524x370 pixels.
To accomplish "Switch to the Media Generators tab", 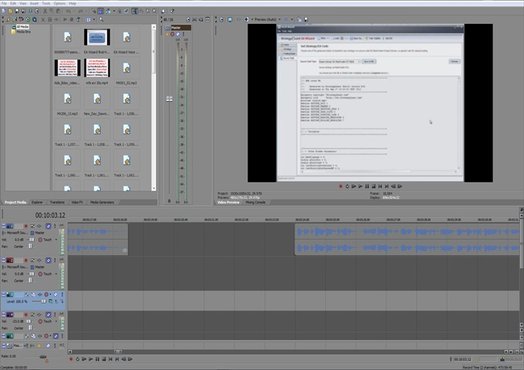I will (x=102, y=202).
